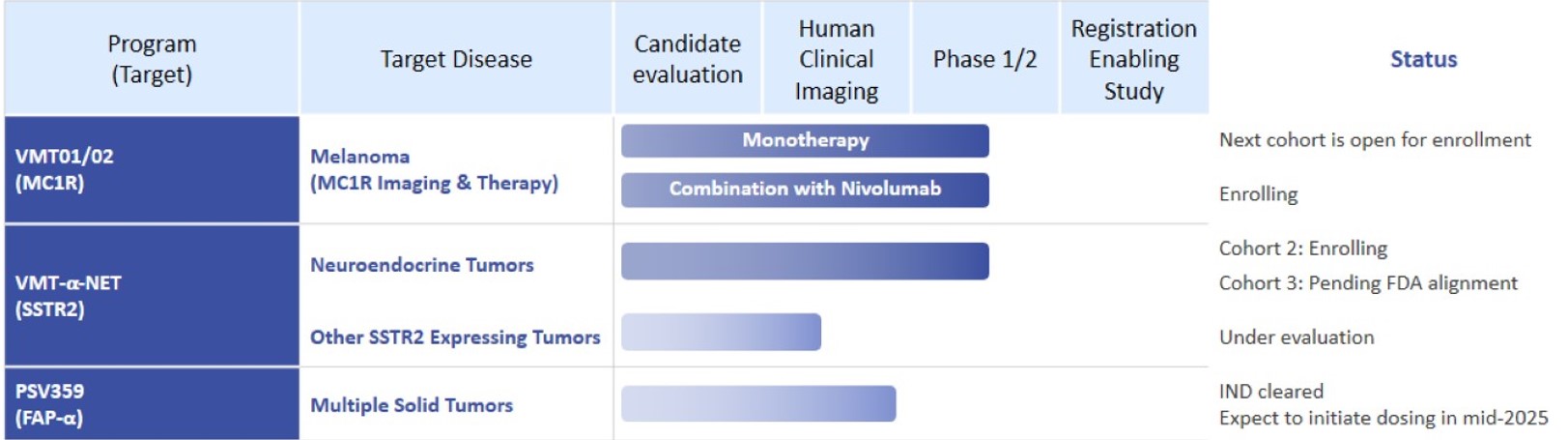Click the Multiple Solid Tumors progress bar
The height and width of the screenshot is (440, 1568).
pos(758,404)
